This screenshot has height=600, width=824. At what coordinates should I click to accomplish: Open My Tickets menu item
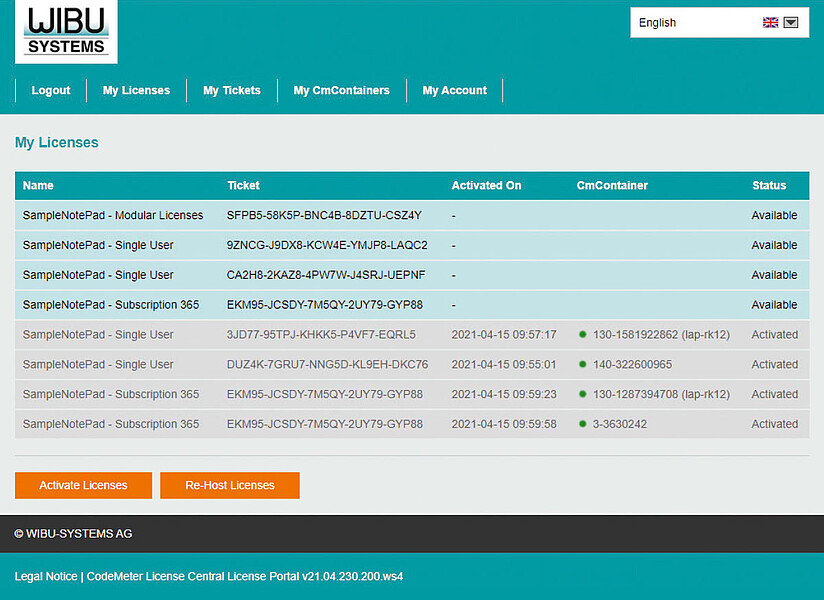point(232,90)
